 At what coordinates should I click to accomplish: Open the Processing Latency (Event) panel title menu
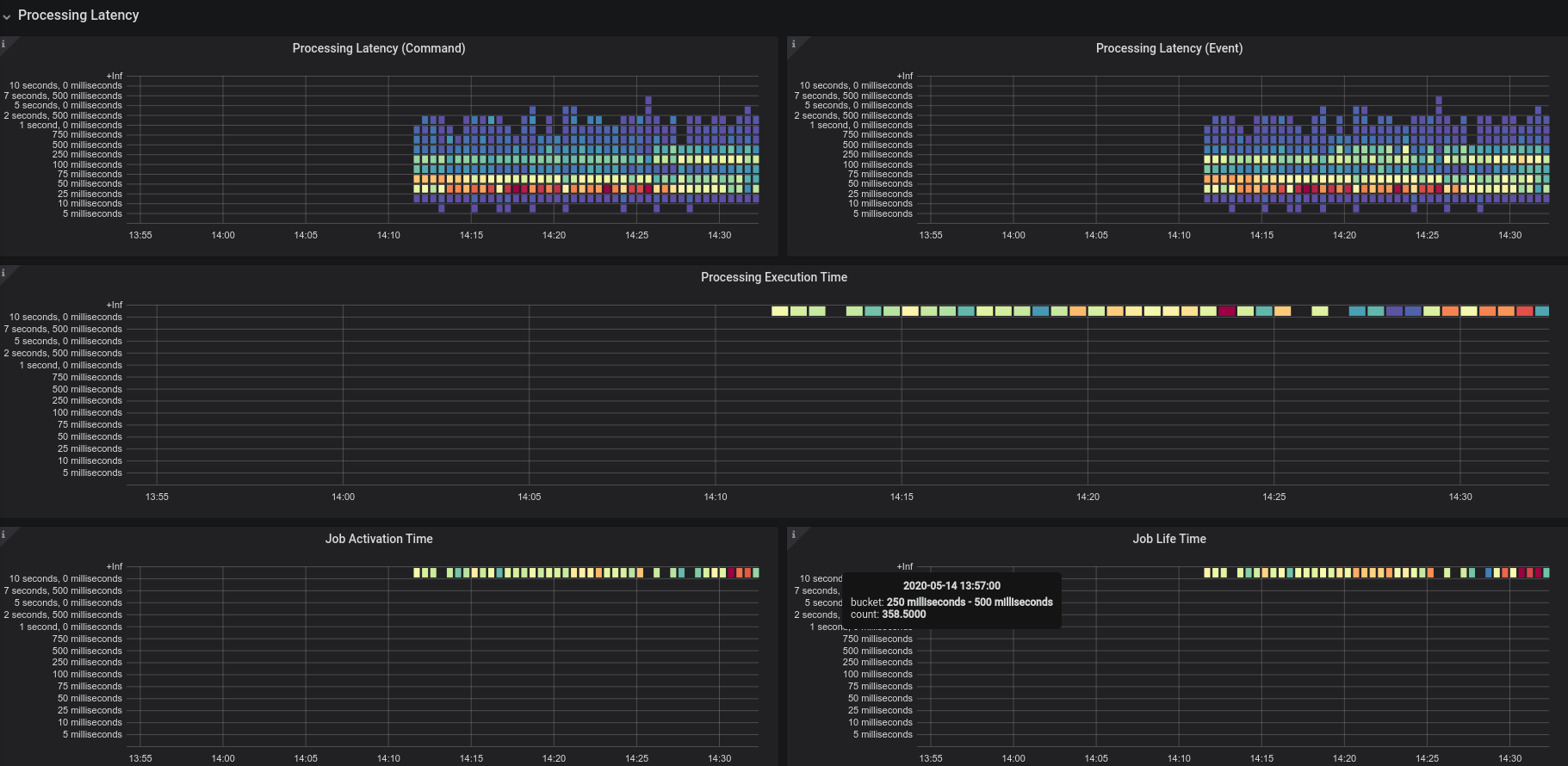click(x=1169, y=48)
